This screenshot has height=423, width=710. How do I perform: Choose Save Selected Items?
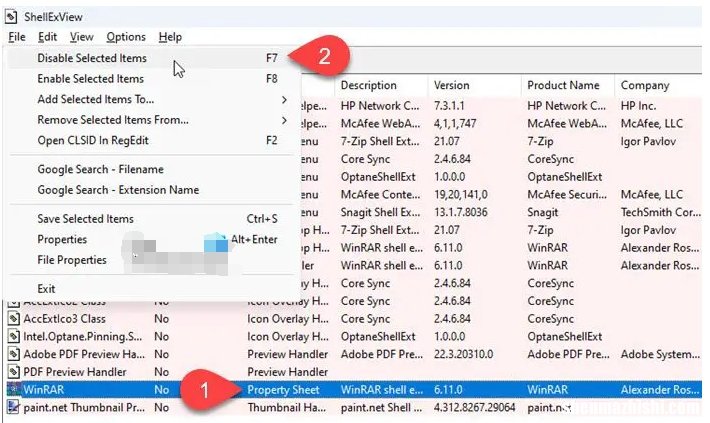click(153, 219)
